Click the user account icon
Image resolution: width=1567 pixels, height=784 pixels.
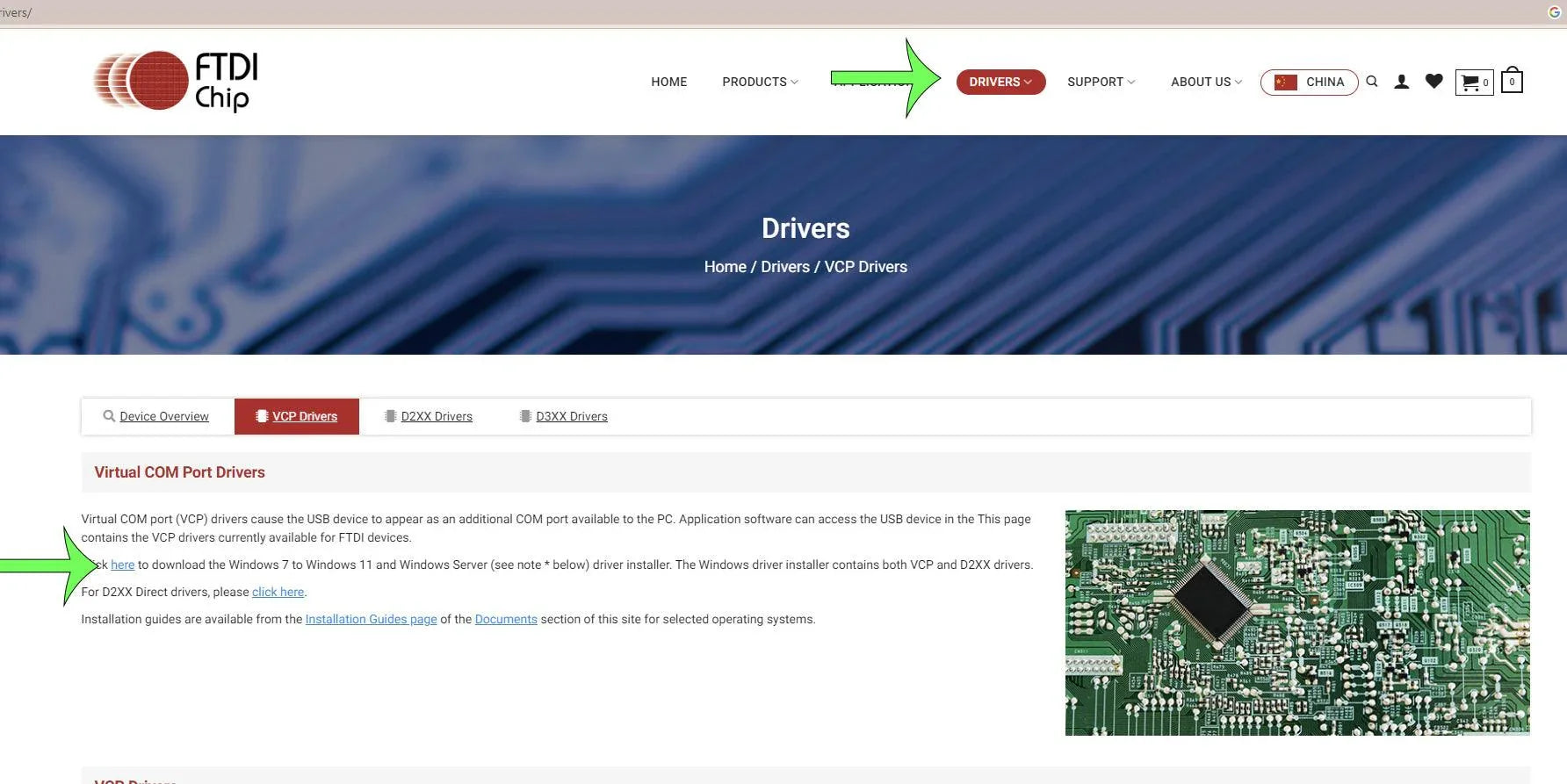click(1402, 82)
